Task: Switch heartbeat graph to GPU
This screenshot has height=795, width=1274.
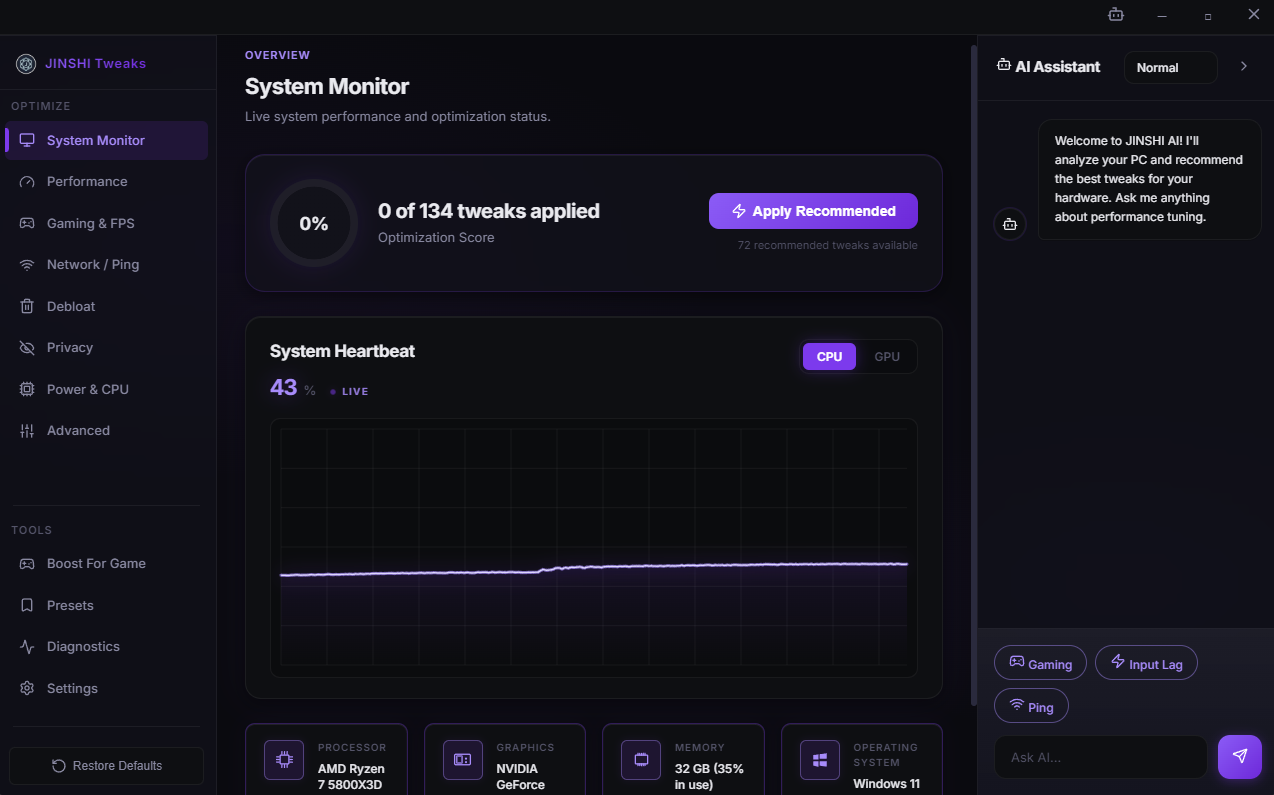Action: [887, 357]
